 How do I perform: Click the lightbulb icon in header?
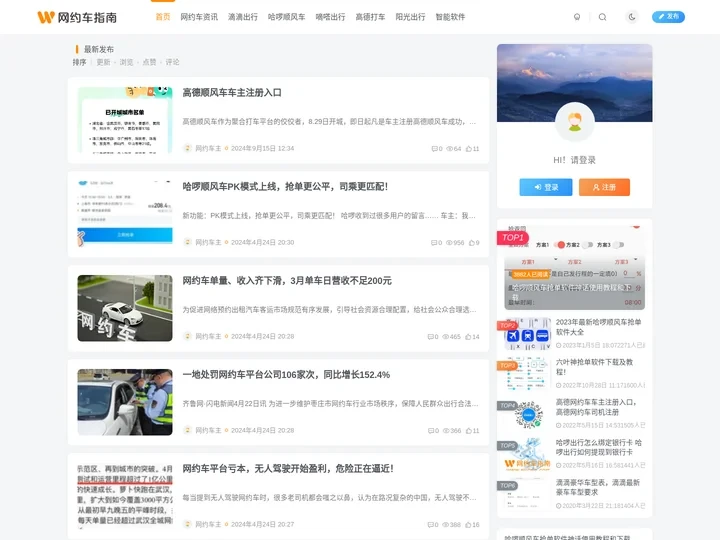click(577, 17)
